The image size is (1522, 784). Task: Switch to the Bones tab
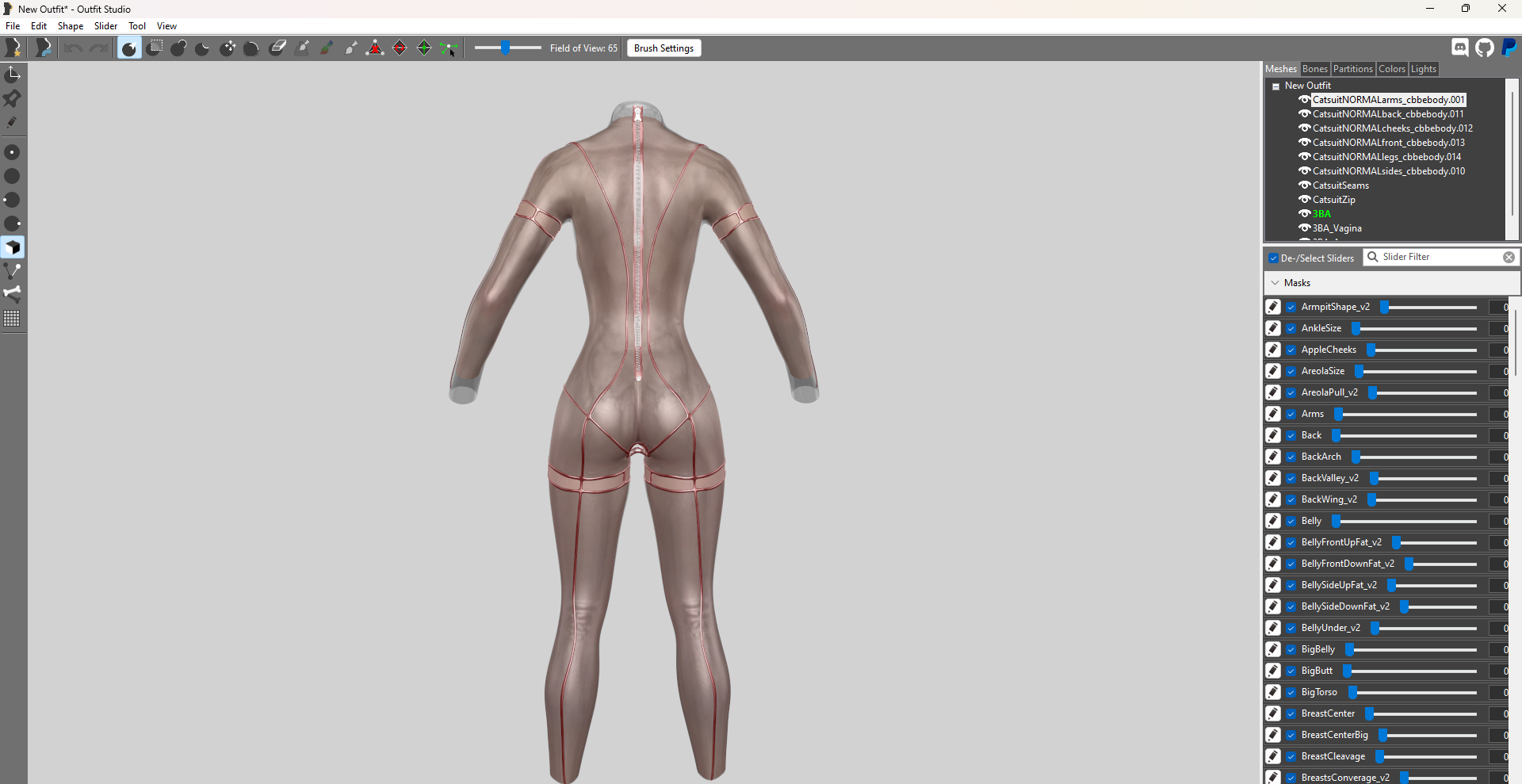pyautogui.click(x=1314, y=69)
